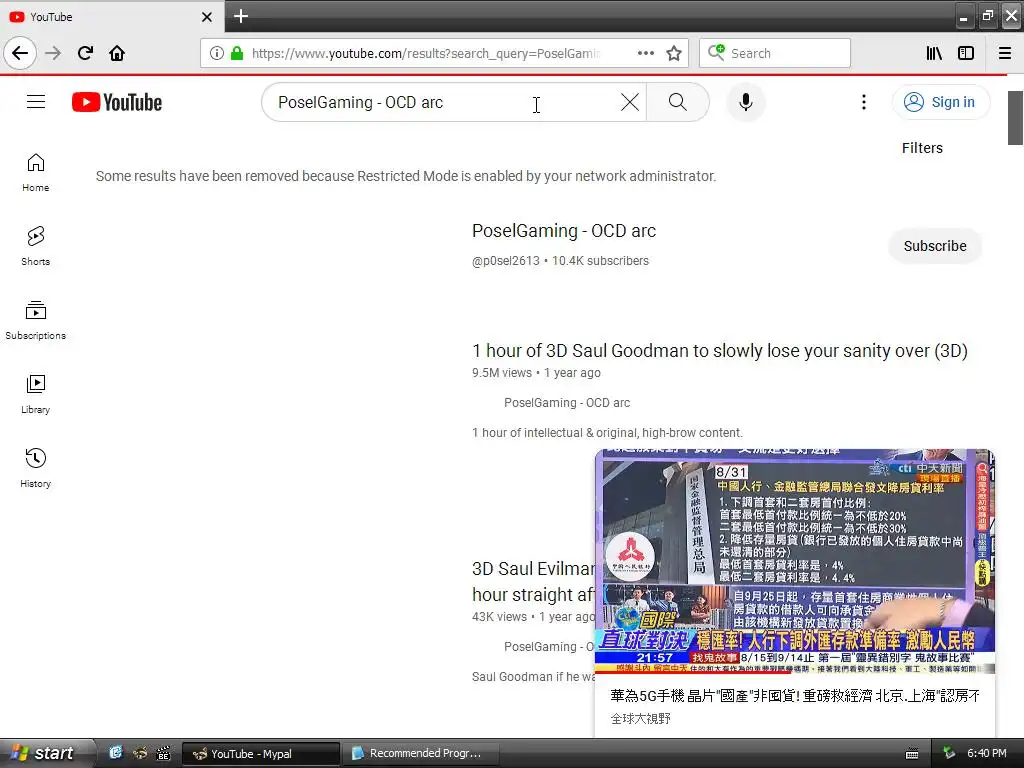This screenshot has height=768, width=1024.
Task: Close the YouTube browser tab
Action: pos(207,17)
